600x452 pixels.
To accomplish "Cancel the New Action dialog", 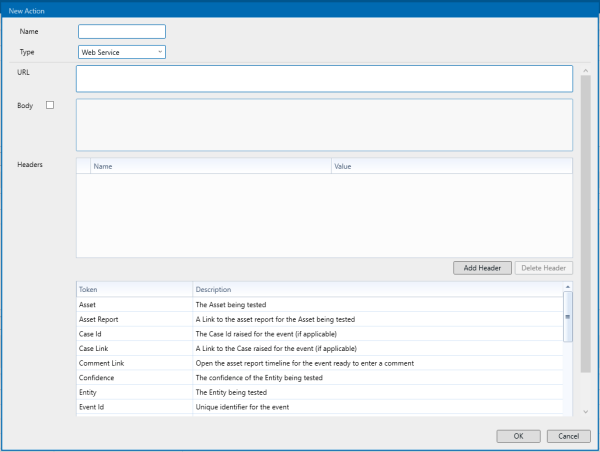I will [x=568, y=436].
